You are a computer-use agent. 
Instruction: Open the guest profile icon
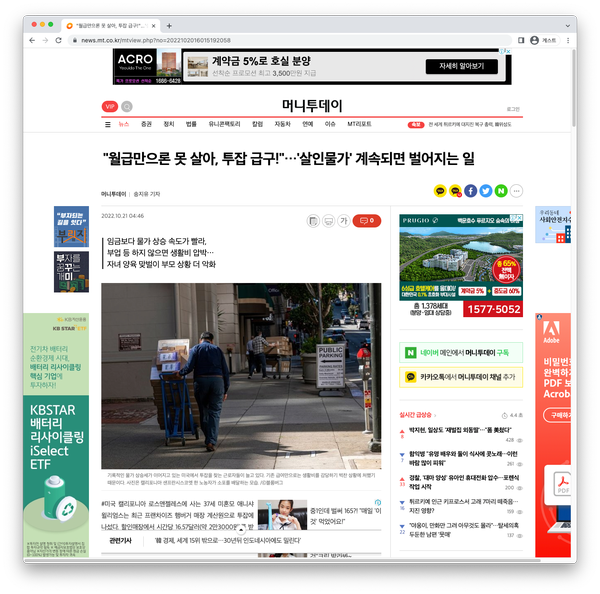[x=535, y=40]
